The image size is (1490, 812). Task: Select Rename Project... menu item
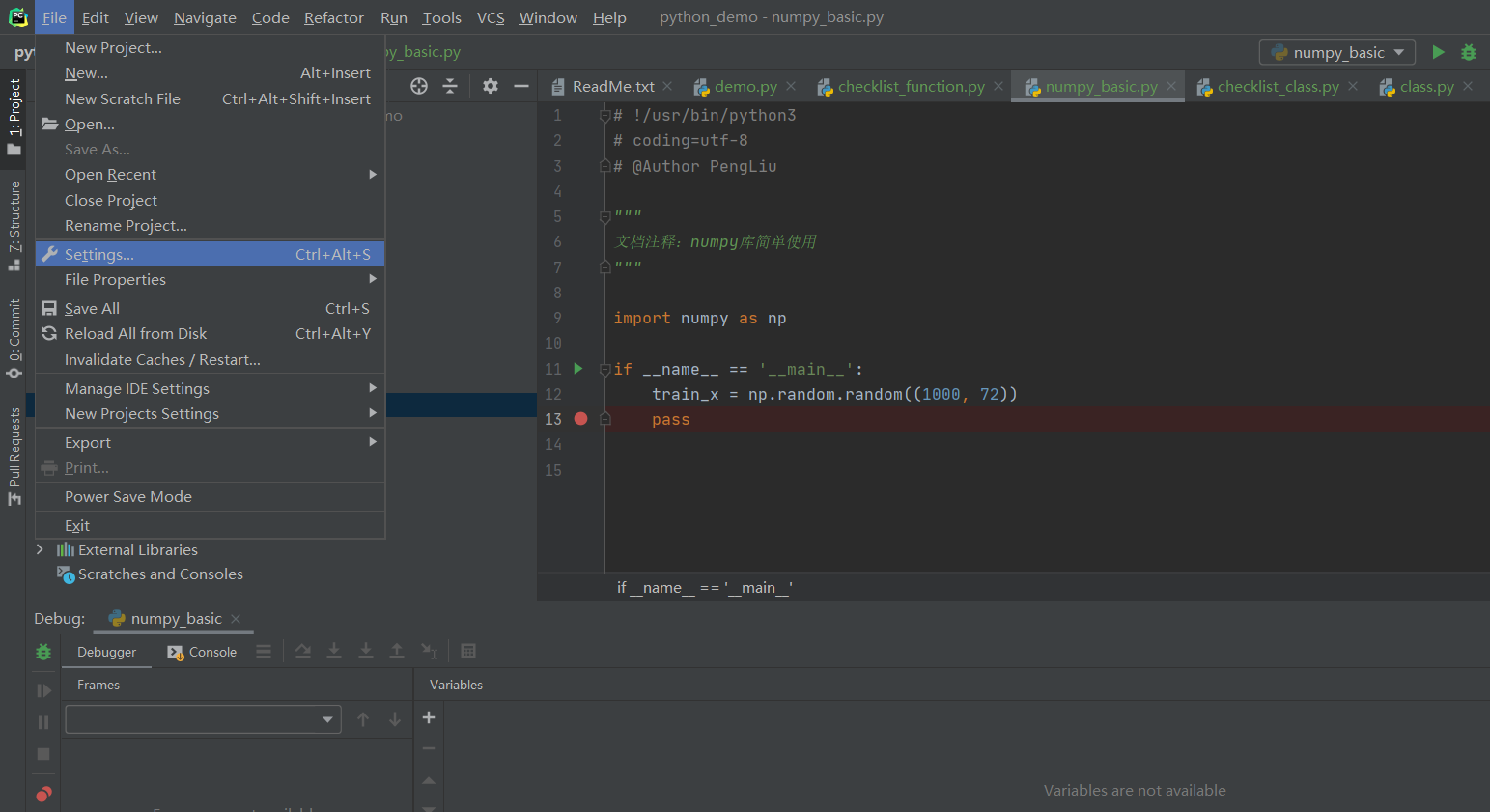pos(211,226)
